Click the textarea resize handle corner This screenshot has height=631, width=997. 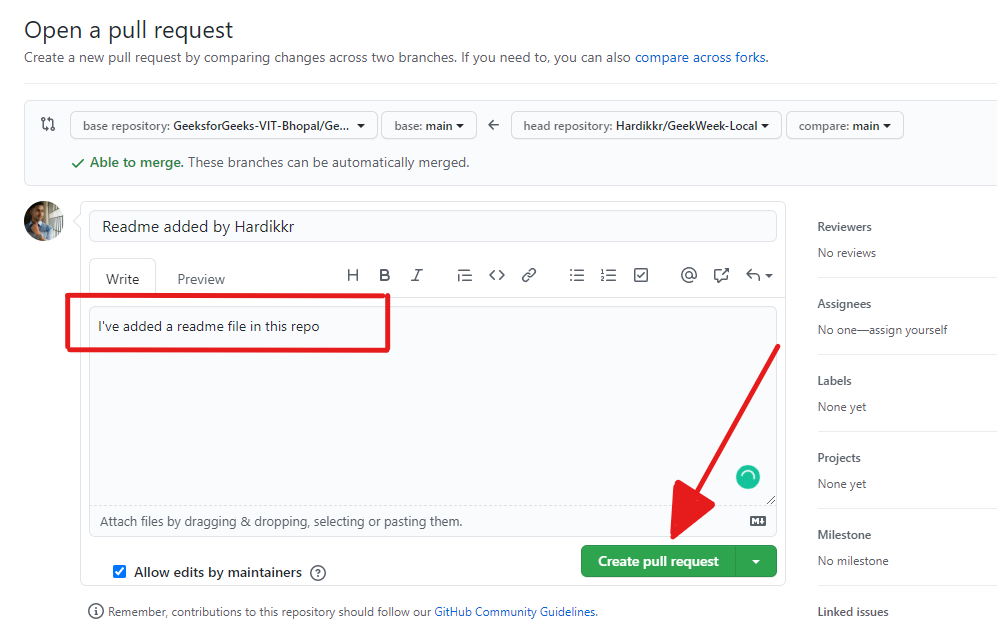tap(771, 500)
